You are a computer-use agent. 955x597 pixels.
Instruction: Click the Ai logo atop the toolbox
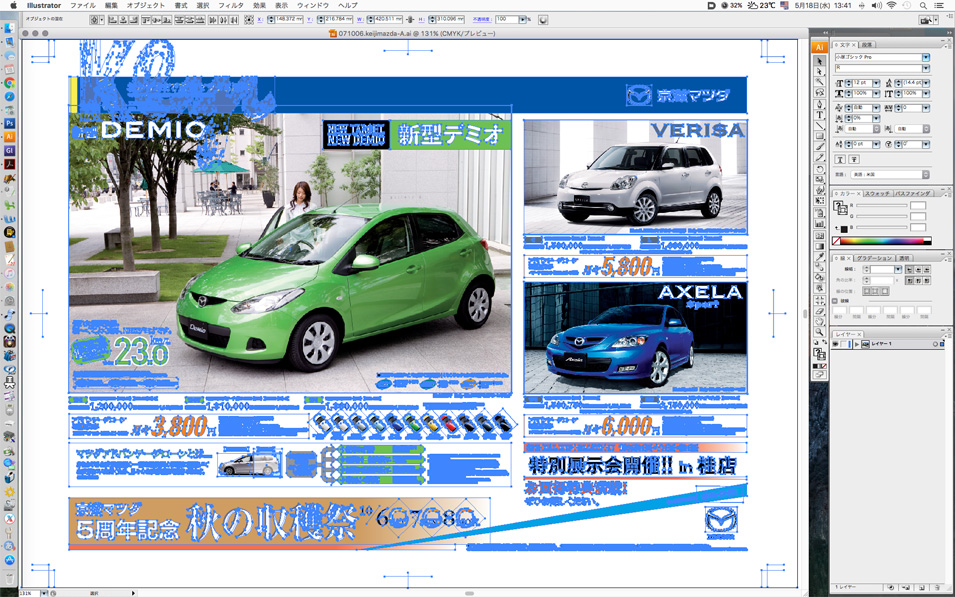[x=819, y=47]
